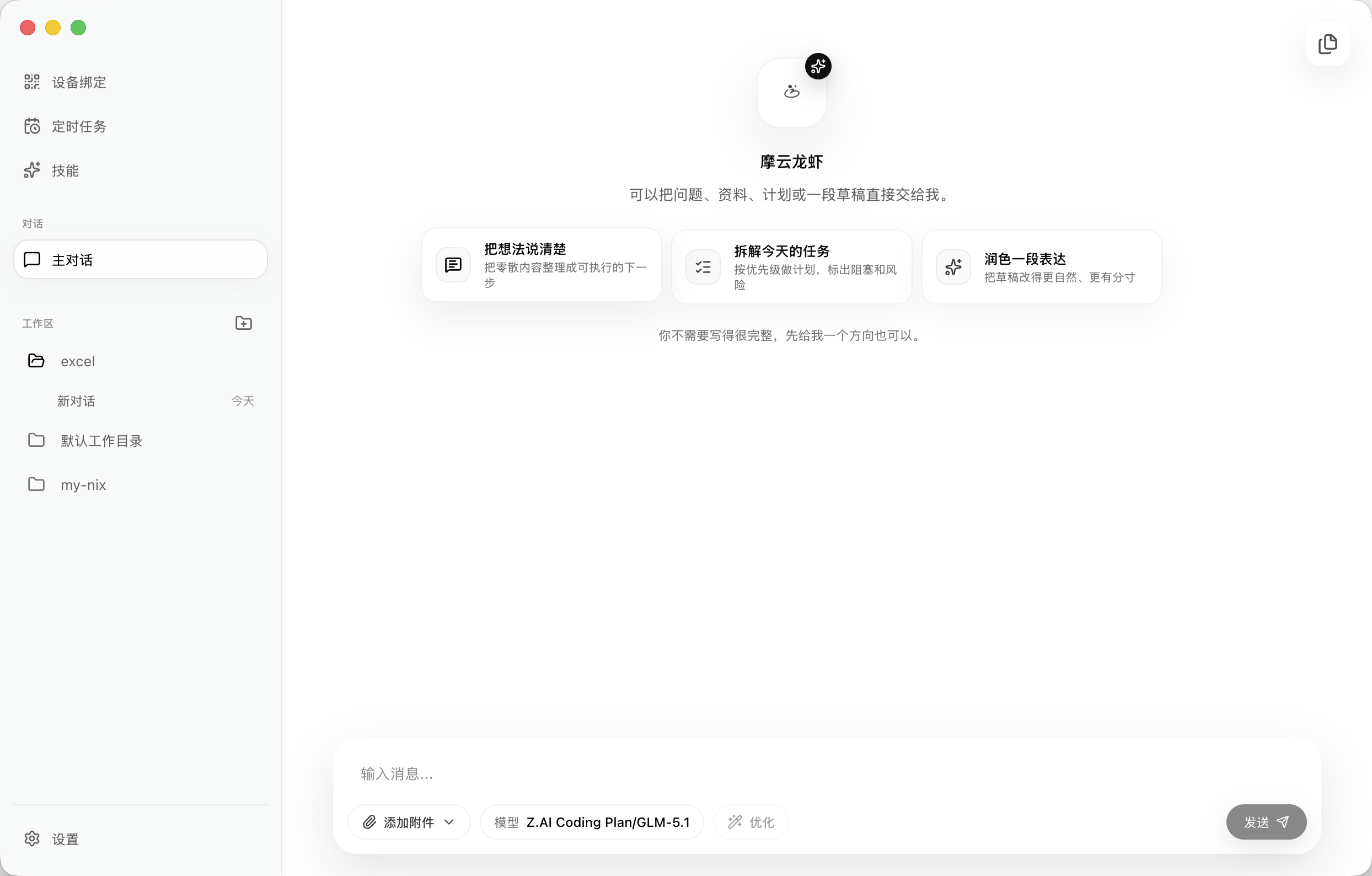1372x876 pixels.
Task: Open the 定时任务 menu item
Action: pyautogui.click(x=141, y=126)
